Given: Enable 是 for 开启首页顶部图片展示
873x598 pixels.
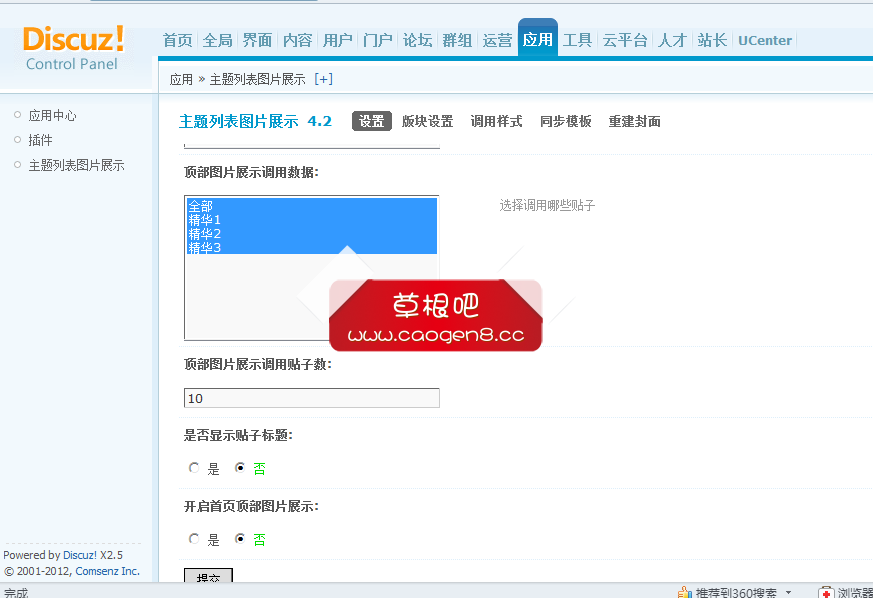Looking at the screenshot, I should point(196,539).
